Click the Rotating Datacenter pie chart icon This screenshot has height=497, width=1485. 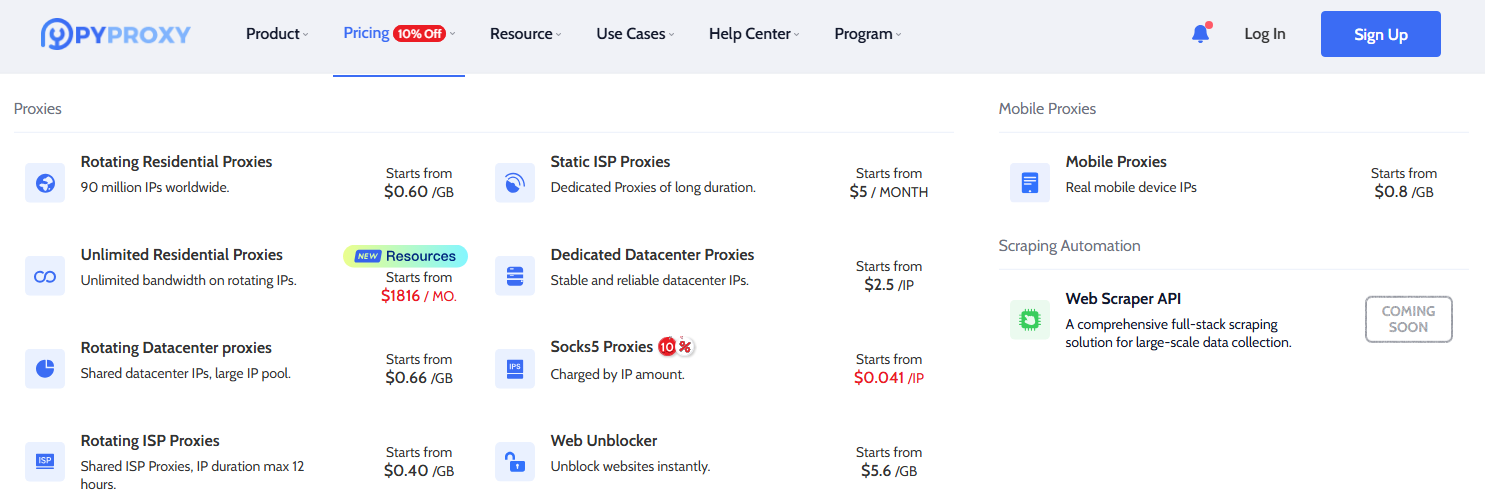[45, 369]
